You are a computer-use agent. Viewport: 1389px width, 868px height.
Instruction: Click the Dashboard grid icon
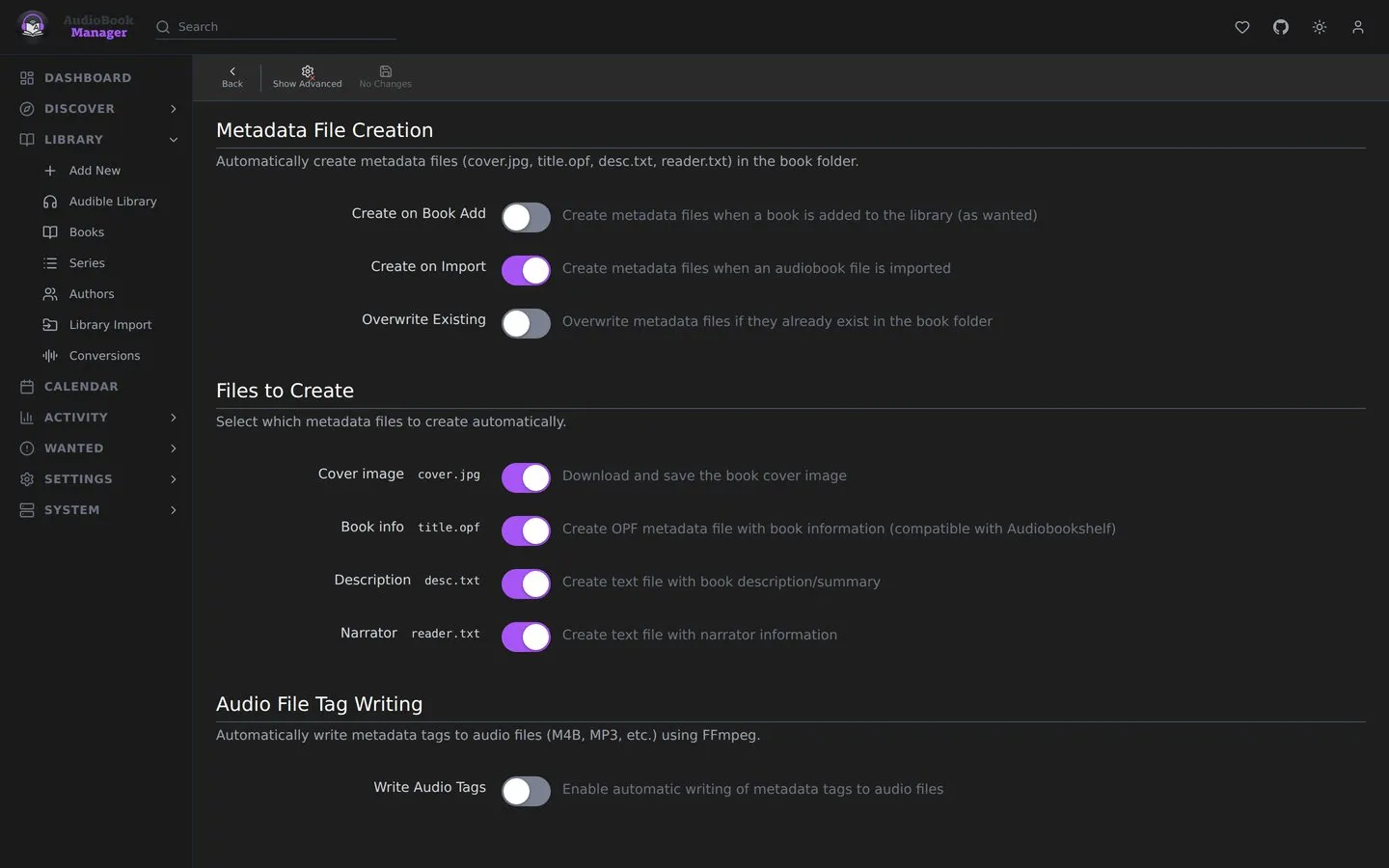coord(27,78)
